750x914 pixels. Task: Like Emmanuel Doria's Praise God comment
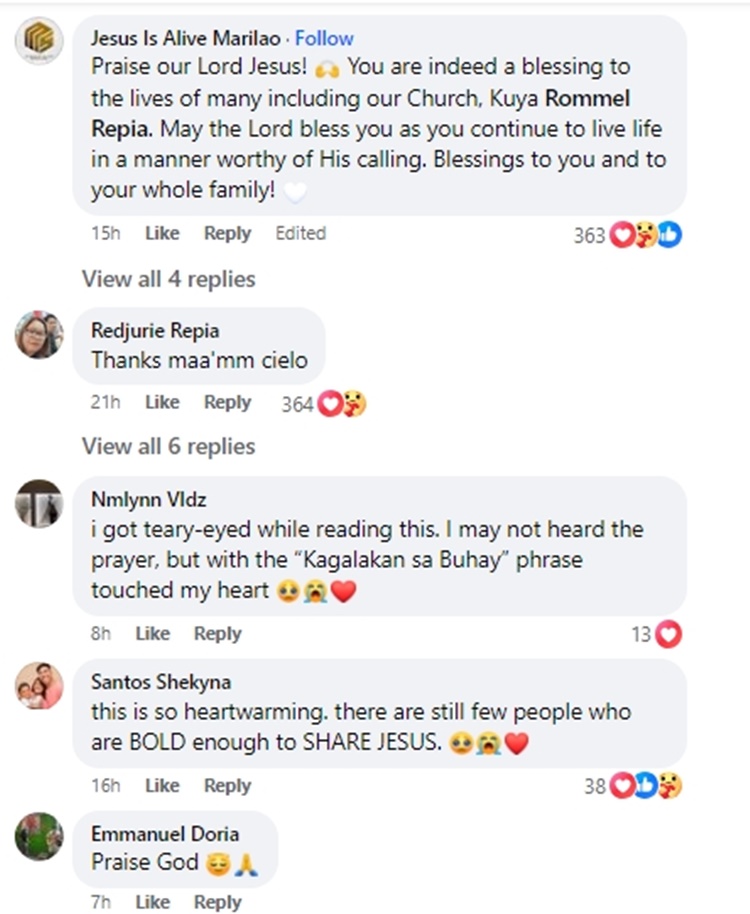[152, 902]
